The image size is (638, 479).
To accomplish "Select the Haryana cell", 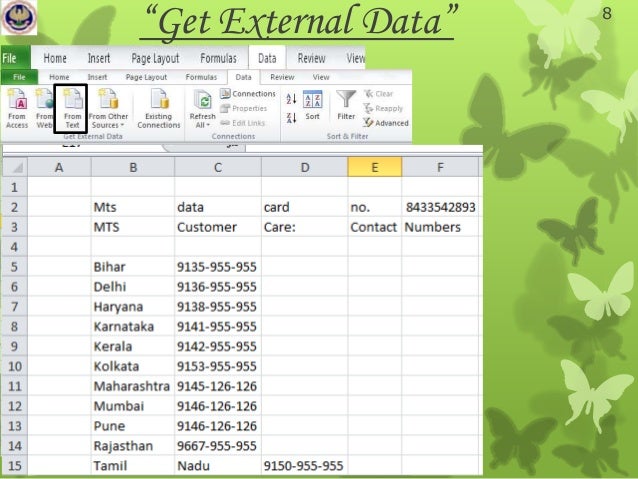I will [x=133, y=306].
